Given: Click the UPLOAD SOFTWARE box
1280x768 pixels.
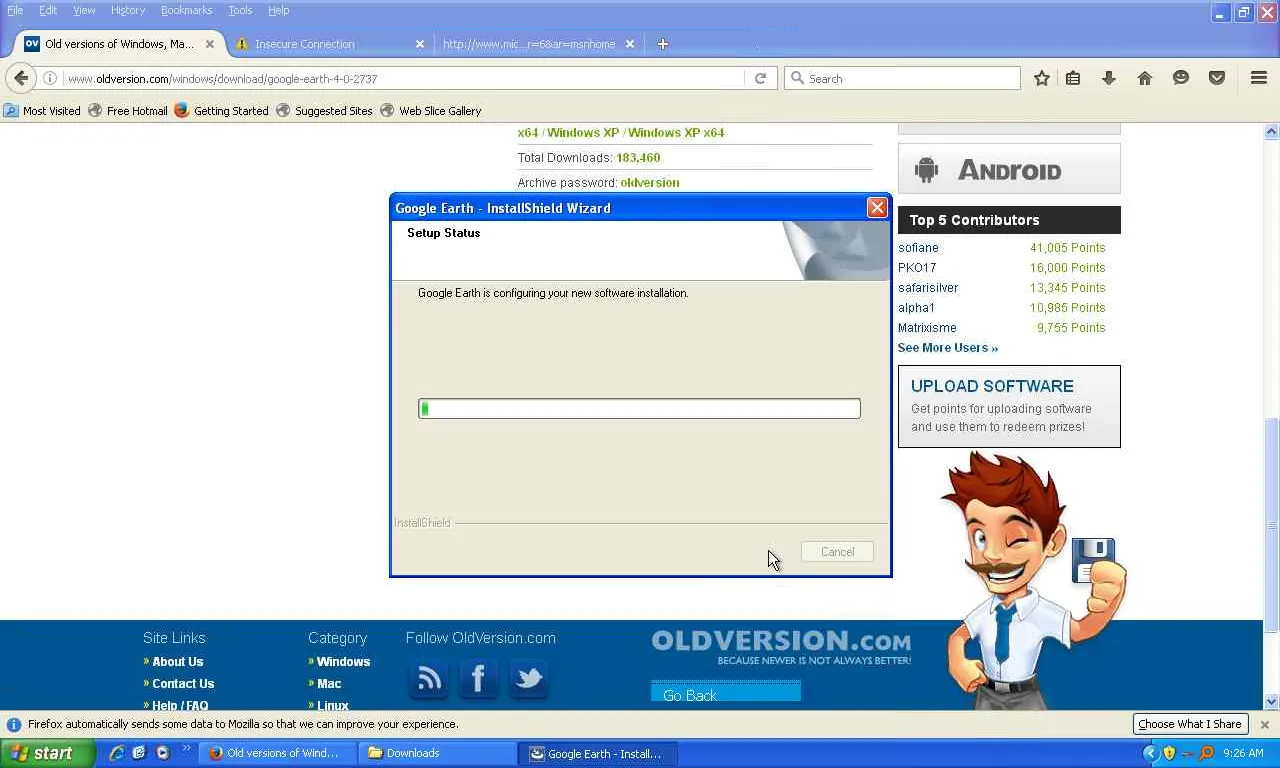Looking at the screenshot, I should click(x=1009, y=406).
